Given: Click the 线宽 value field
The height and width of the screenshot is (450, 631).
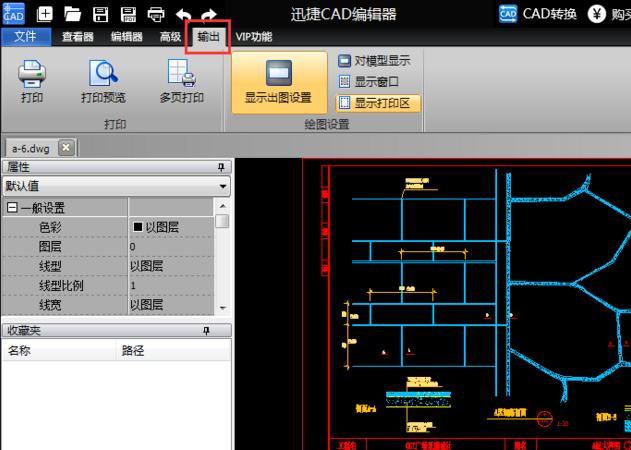Looking at the screenshot, I should coord(171,305).
